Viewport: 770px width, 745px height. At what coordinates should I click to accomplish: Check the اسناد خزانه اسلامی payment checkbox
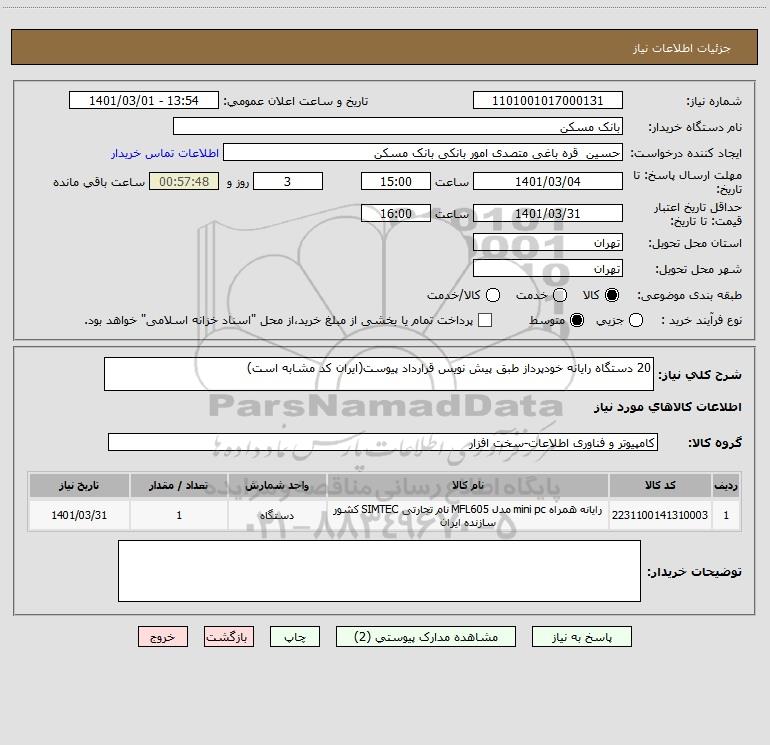485,320
